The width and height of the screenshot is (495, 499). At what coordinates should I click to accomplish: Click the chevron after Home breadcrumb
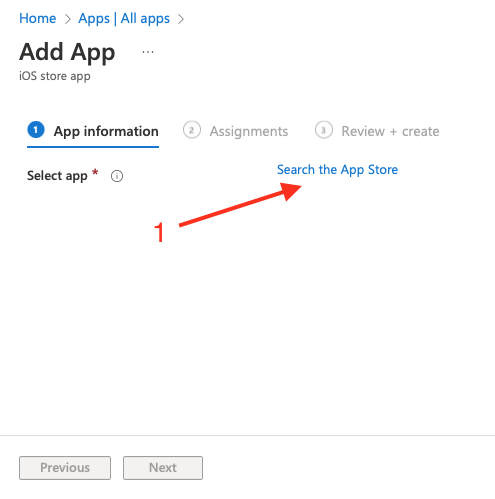68,19
